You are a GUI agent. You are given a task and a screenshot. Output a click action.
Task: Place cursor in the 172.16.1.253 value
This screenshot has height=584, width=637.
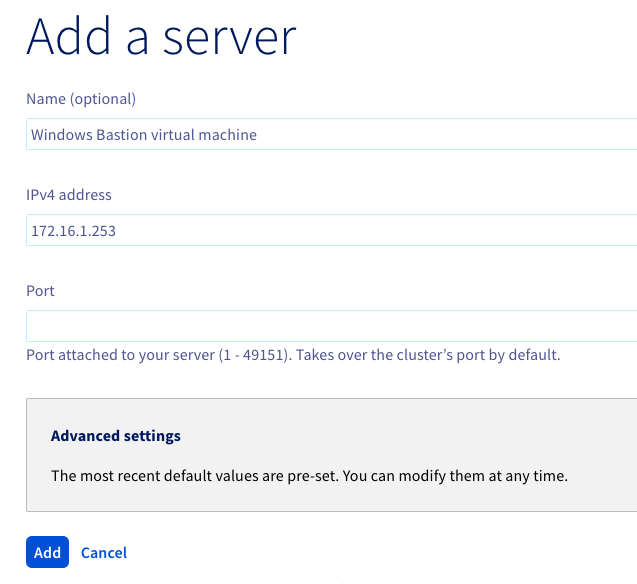coord(74,231)
